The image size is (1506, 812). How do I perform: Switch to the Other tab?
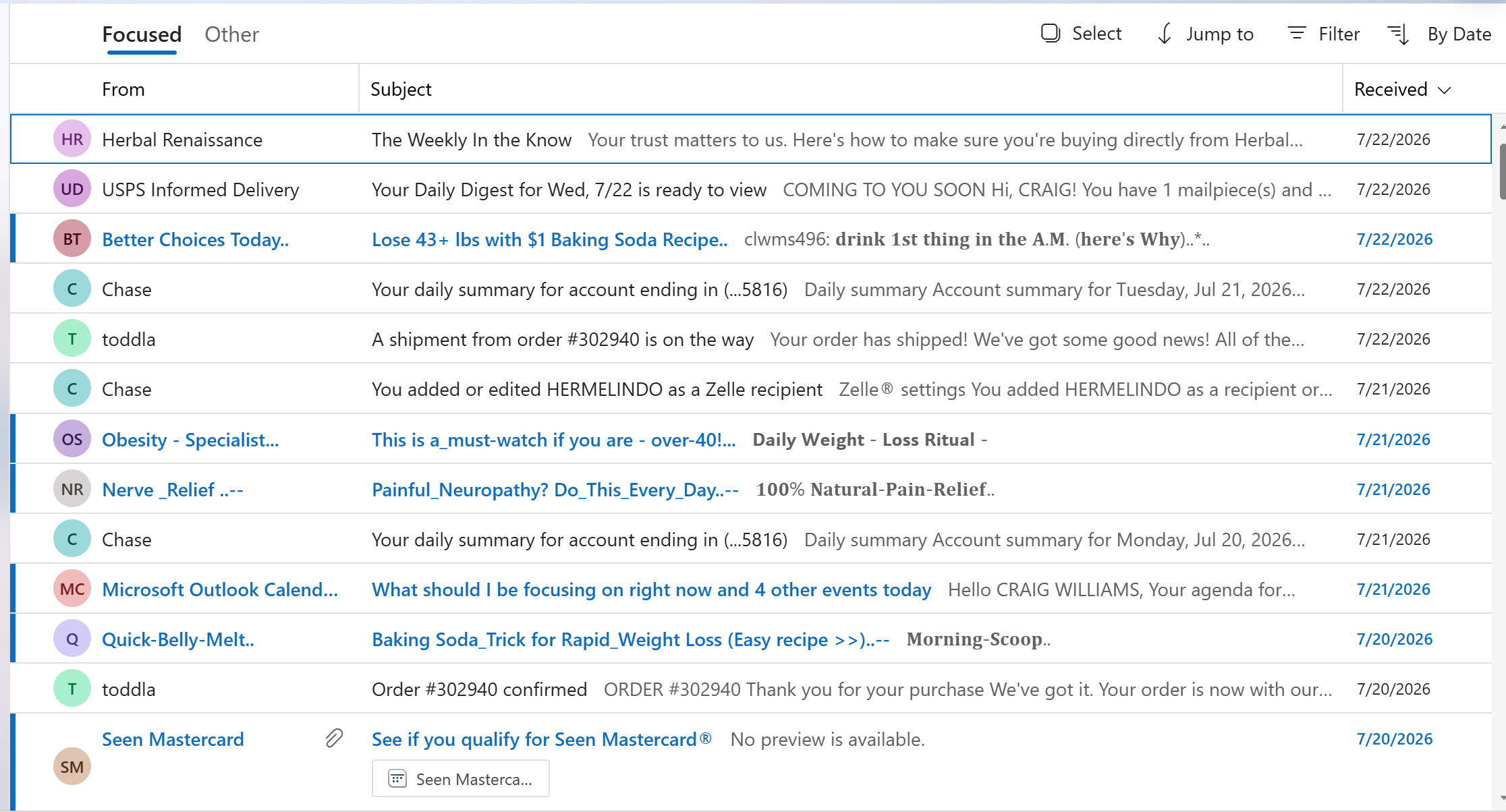pos(231,34)
